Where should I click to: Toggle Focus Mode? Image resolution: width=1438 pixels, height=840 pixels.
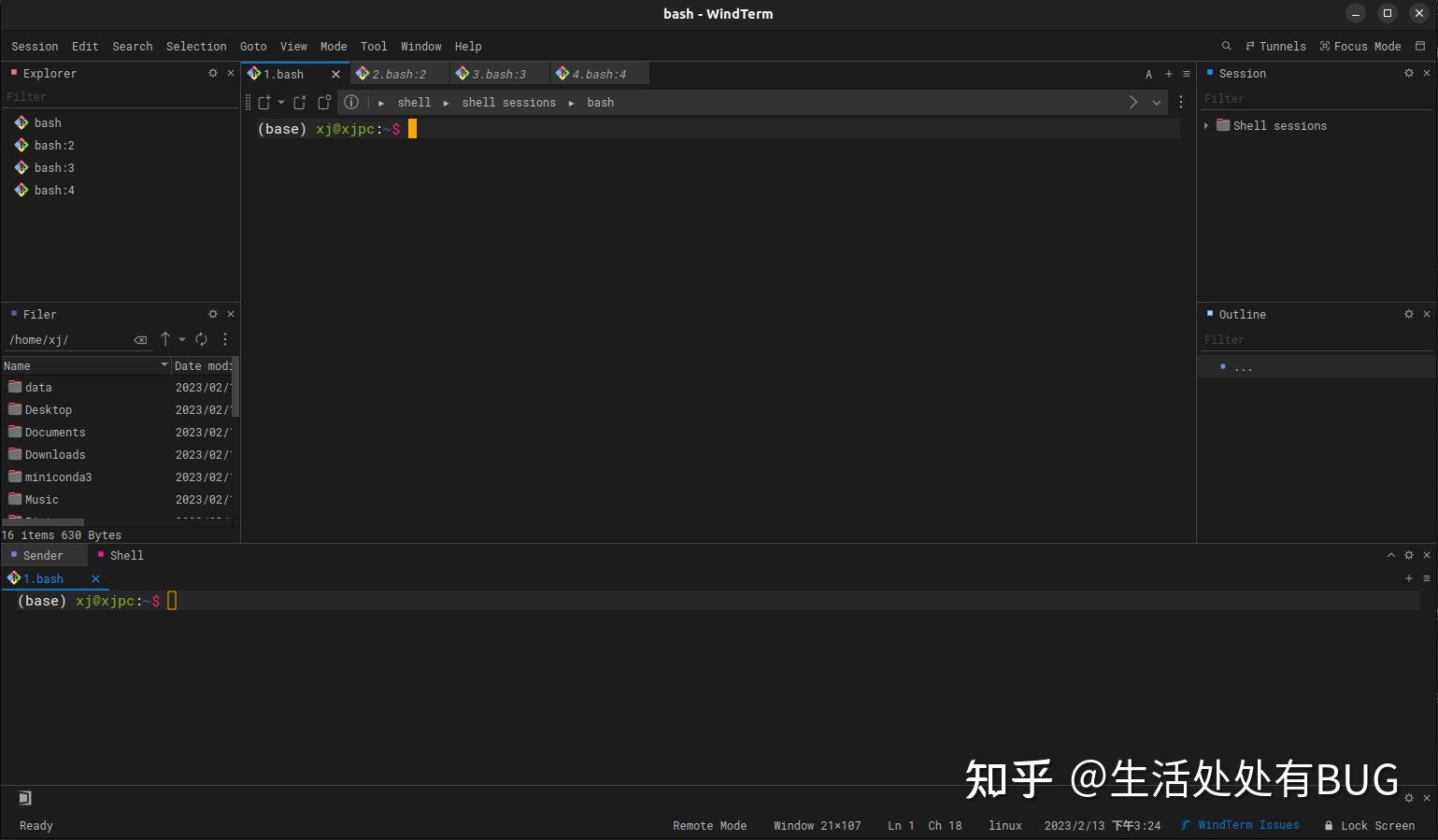point(1361,46)
